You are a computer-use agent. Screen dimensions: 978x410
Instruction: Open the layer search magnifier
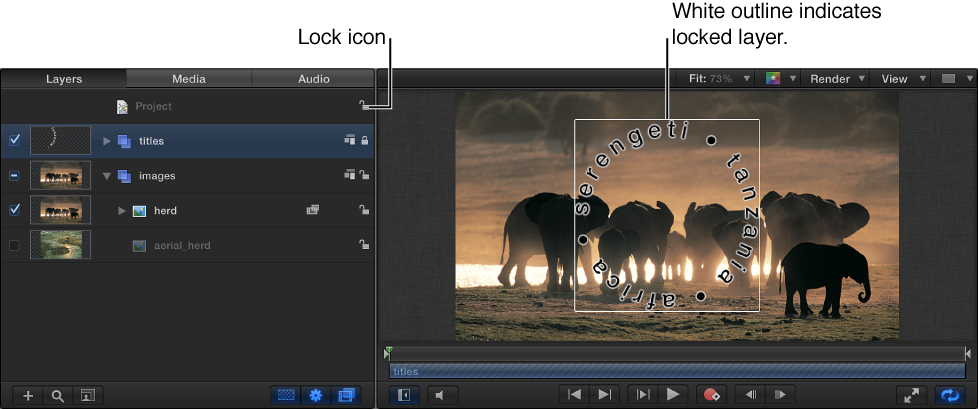58,395
